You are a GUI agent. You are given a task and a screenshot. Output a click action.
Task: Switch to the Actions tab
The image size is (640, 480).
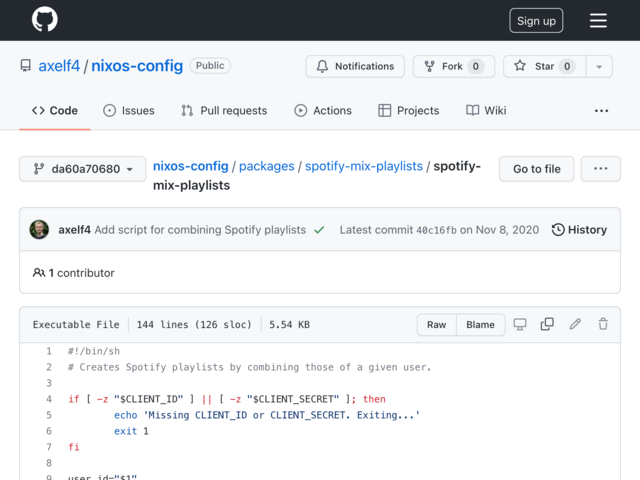(x=323, y=111)
